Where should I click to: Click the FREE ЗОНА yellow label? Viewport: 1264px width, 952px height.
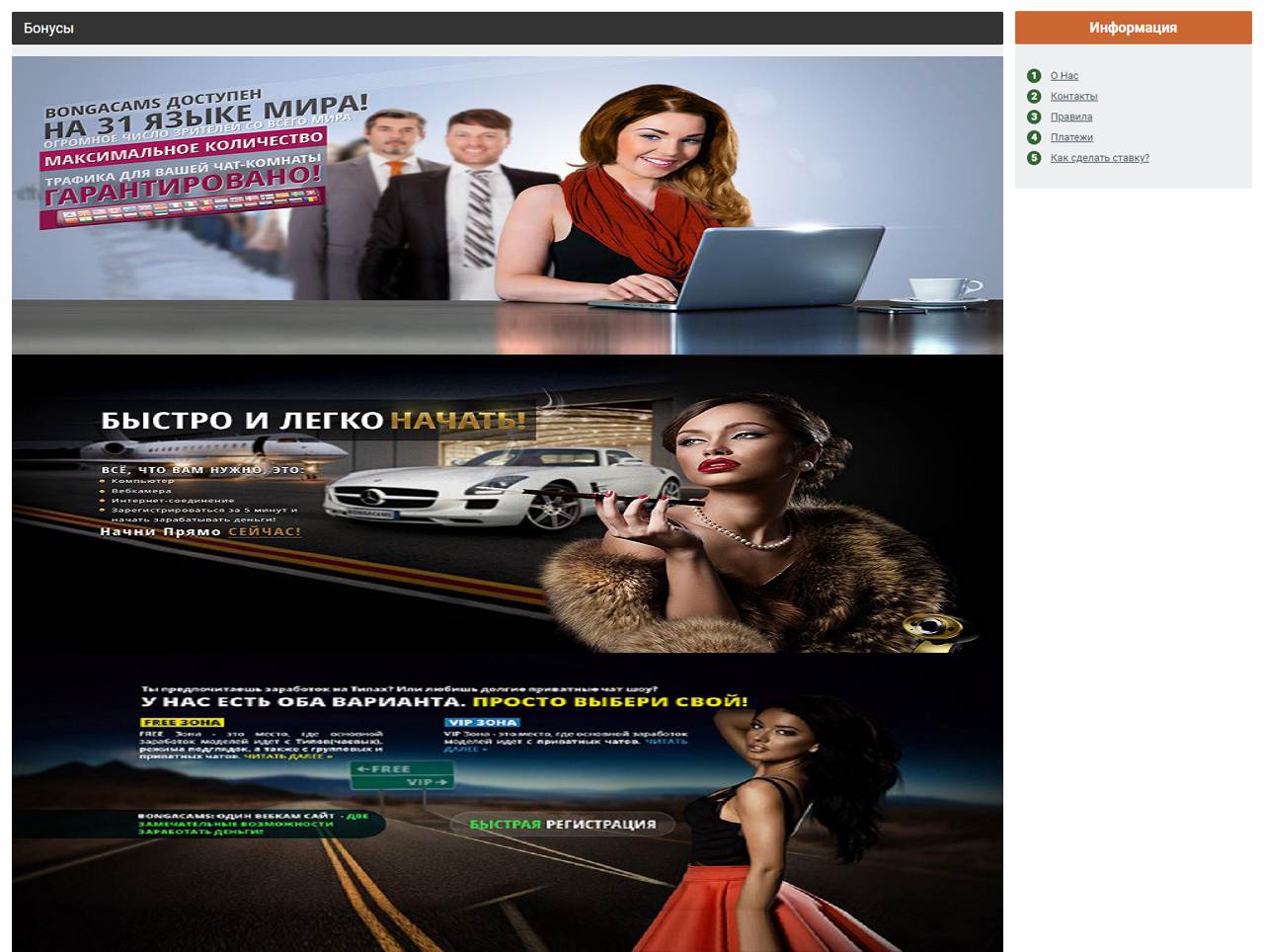[182, 723]
